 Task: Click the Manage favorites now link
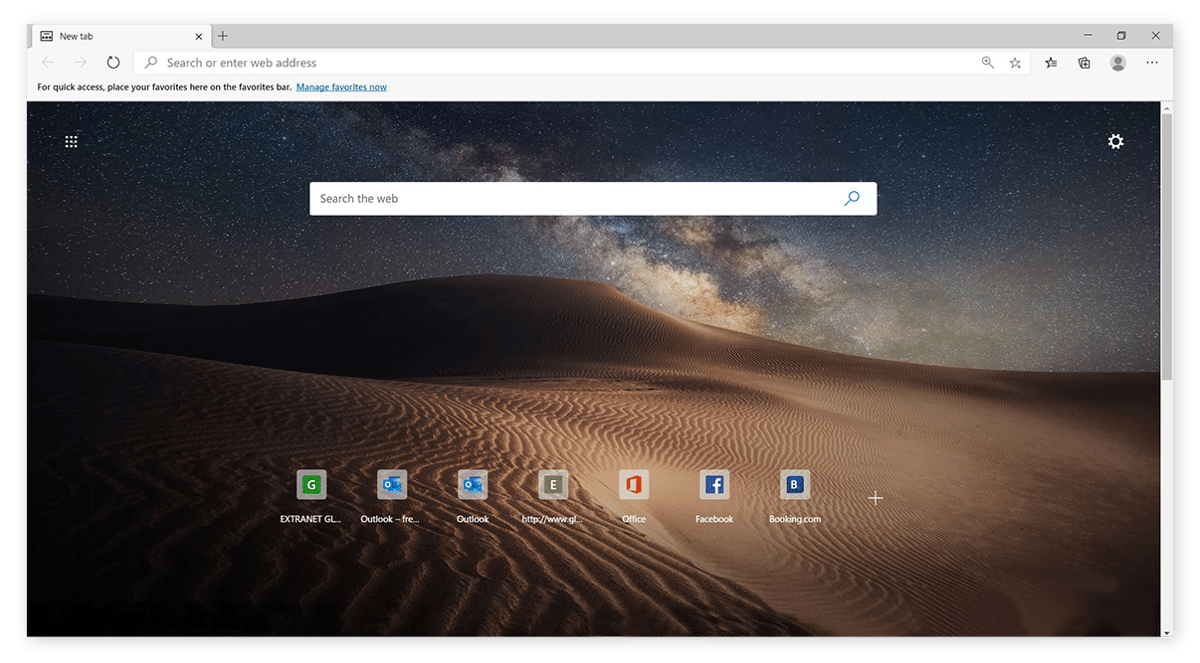341,87
